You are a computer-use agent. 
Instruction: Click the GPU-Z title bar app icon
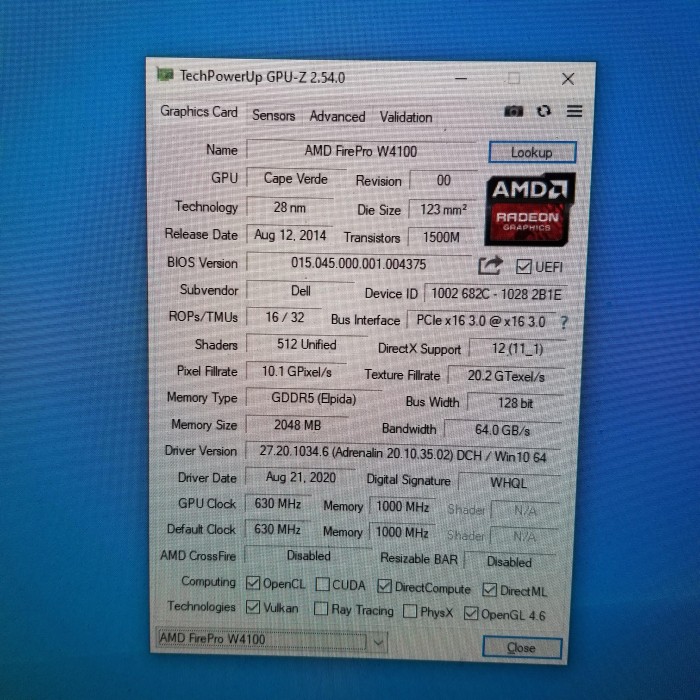click(x=166, y=74)
